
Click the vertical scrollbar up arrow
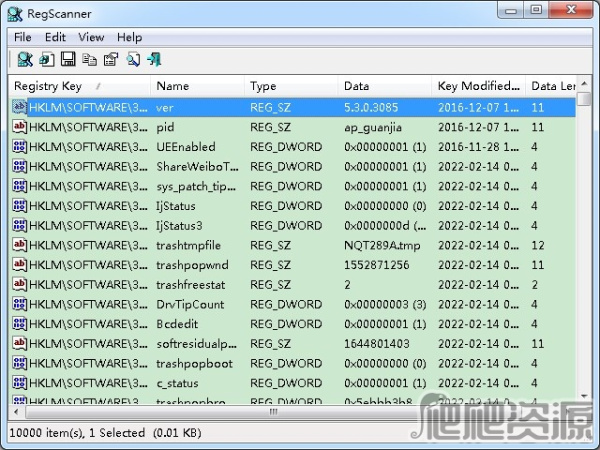(x=584, y=83)
